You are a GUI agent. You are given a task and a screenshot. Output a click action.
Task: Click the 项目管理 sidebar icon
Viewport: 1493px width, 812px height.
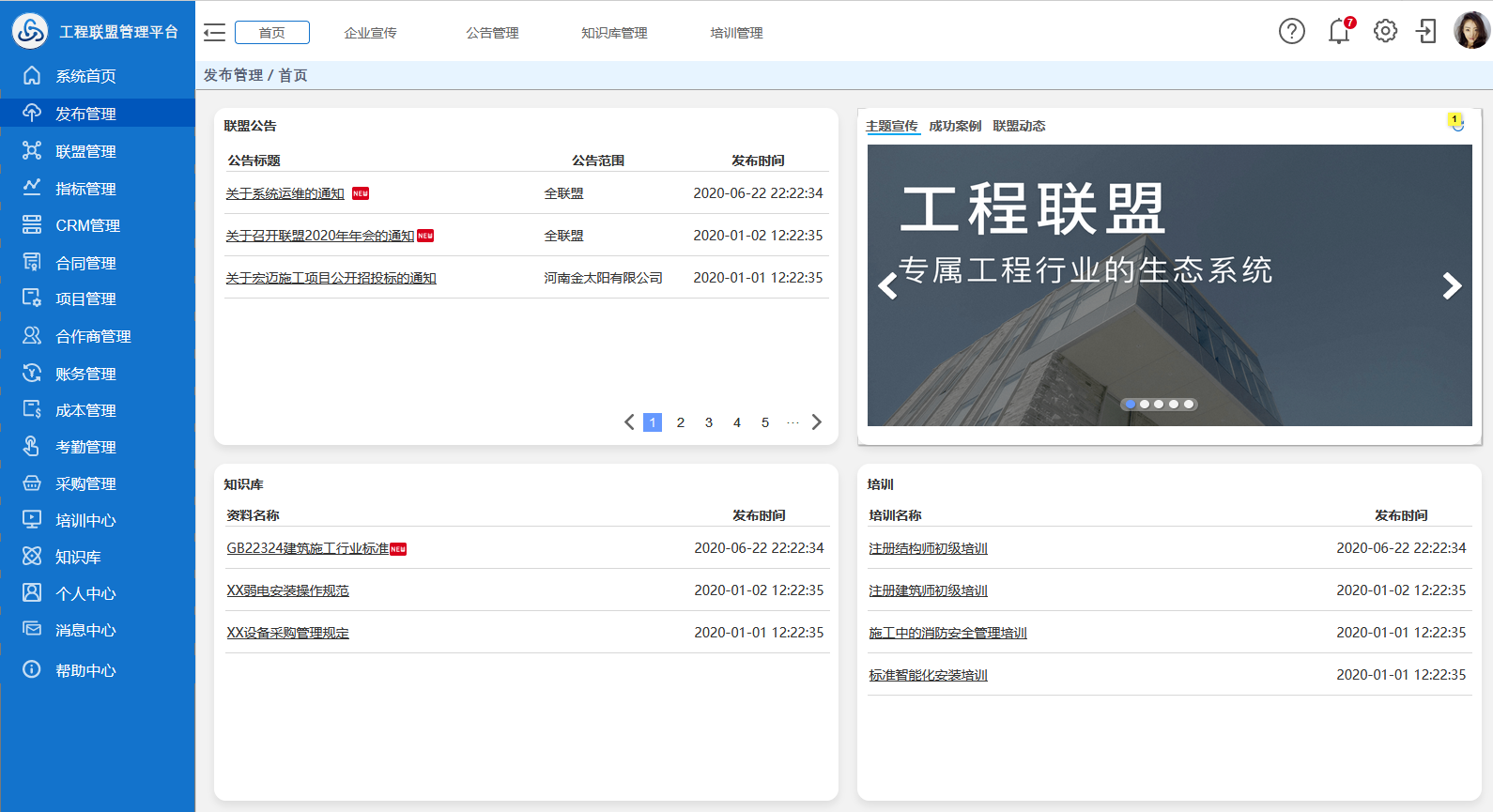pos(32,299)
